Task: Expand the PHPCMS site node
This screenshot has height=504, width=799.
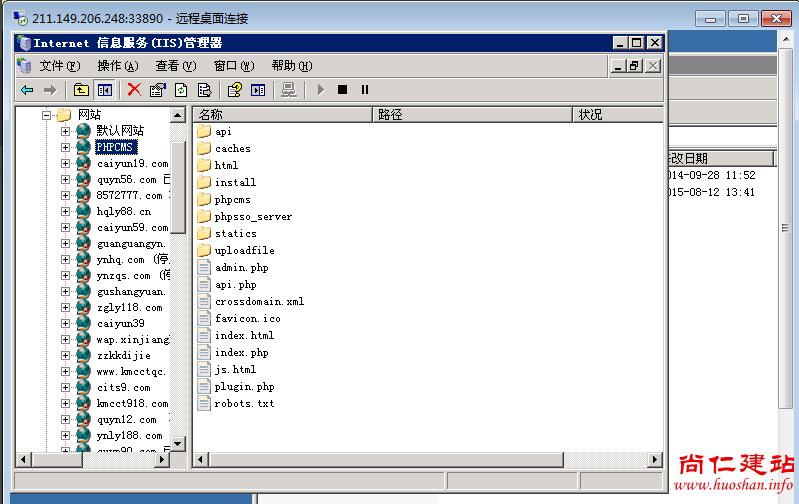Action: 66,147
